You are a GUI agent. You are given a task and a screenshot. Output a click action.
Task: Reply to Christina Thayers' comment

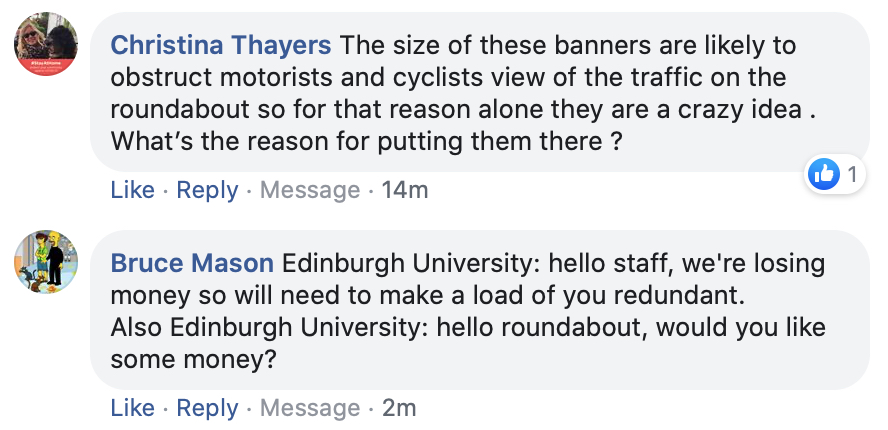207,190
